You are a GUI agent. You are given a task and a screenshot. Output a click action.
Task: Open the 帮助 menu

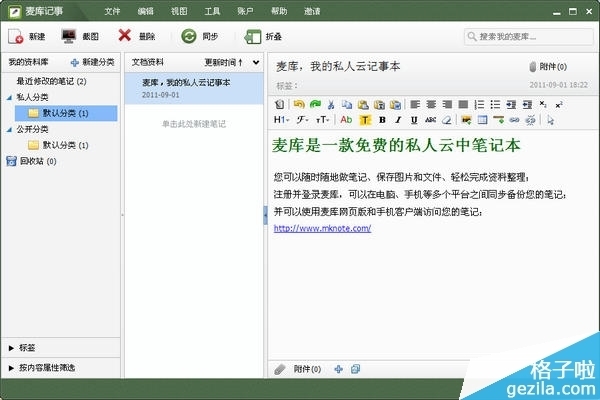(x=279, y=11)
